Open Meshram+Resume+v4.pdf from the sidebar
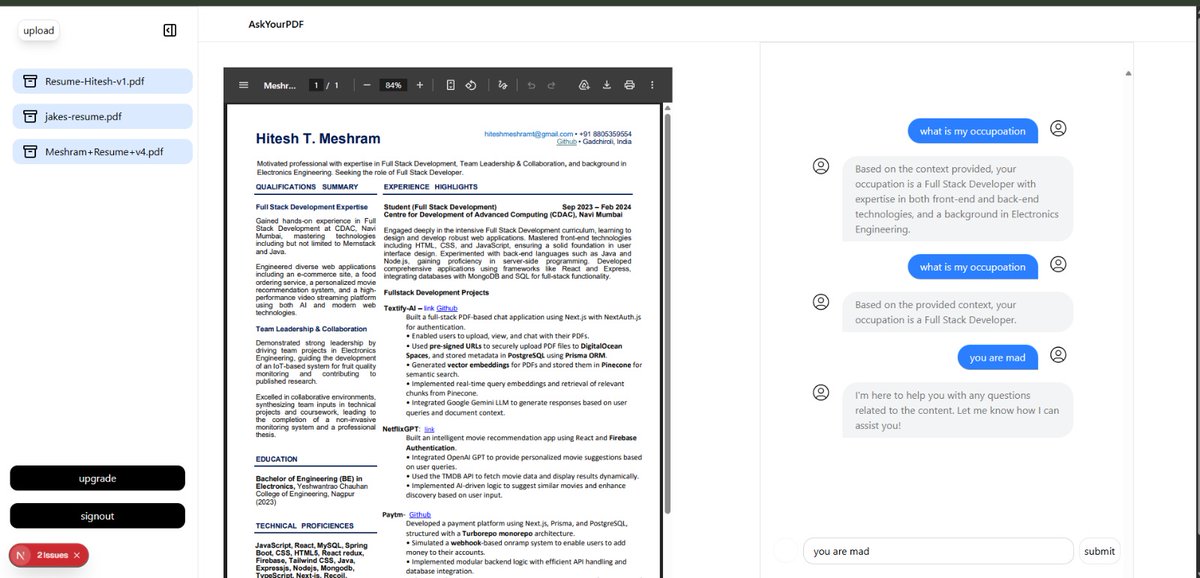1200x578 pixels. coord(102,152)
